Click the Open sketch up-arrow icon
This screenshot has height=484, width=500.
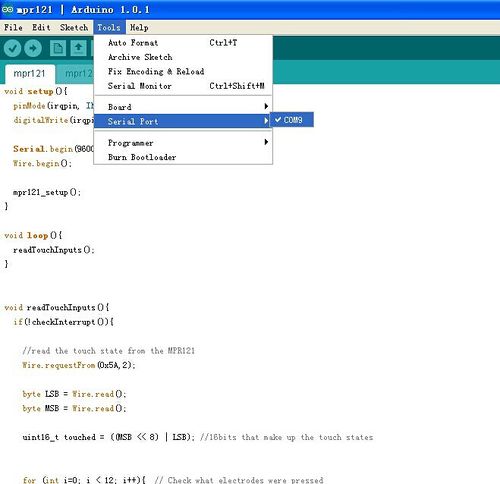(79, 48)
